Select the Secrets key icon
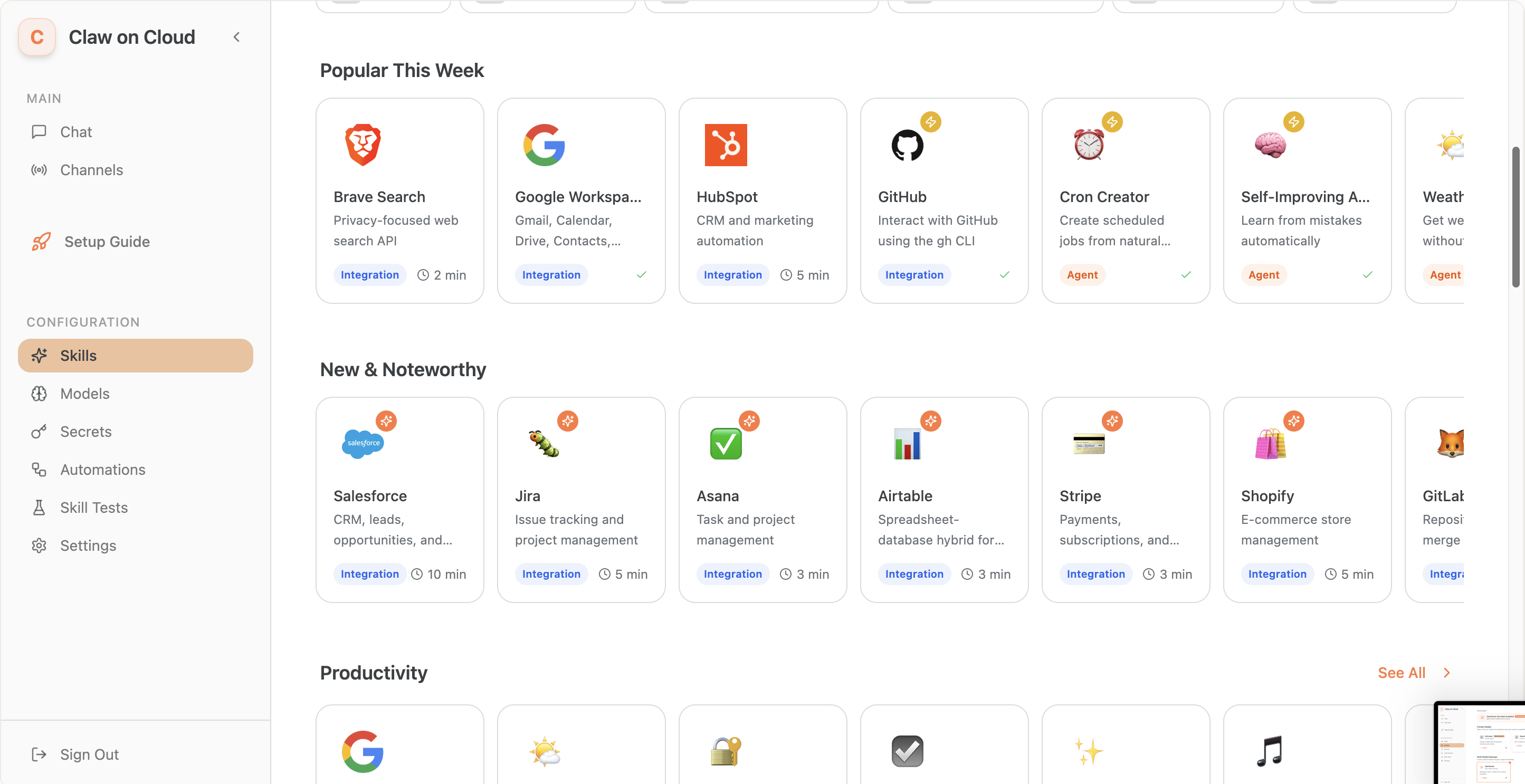This screenshot has height=784, width=1525. [x=39, y=432]
